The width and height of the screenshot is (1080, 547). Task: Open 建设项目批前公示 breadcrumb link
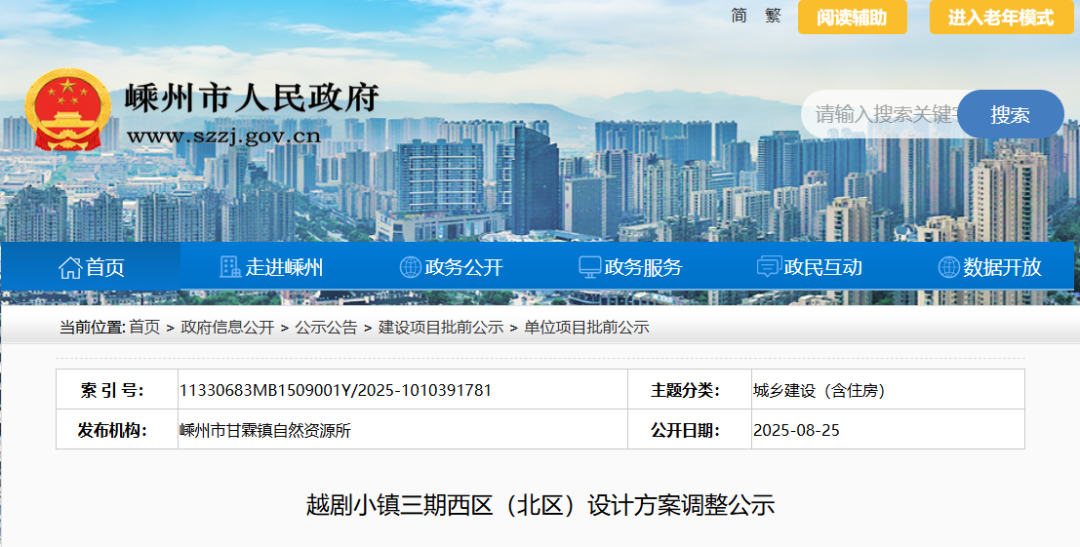440,327
